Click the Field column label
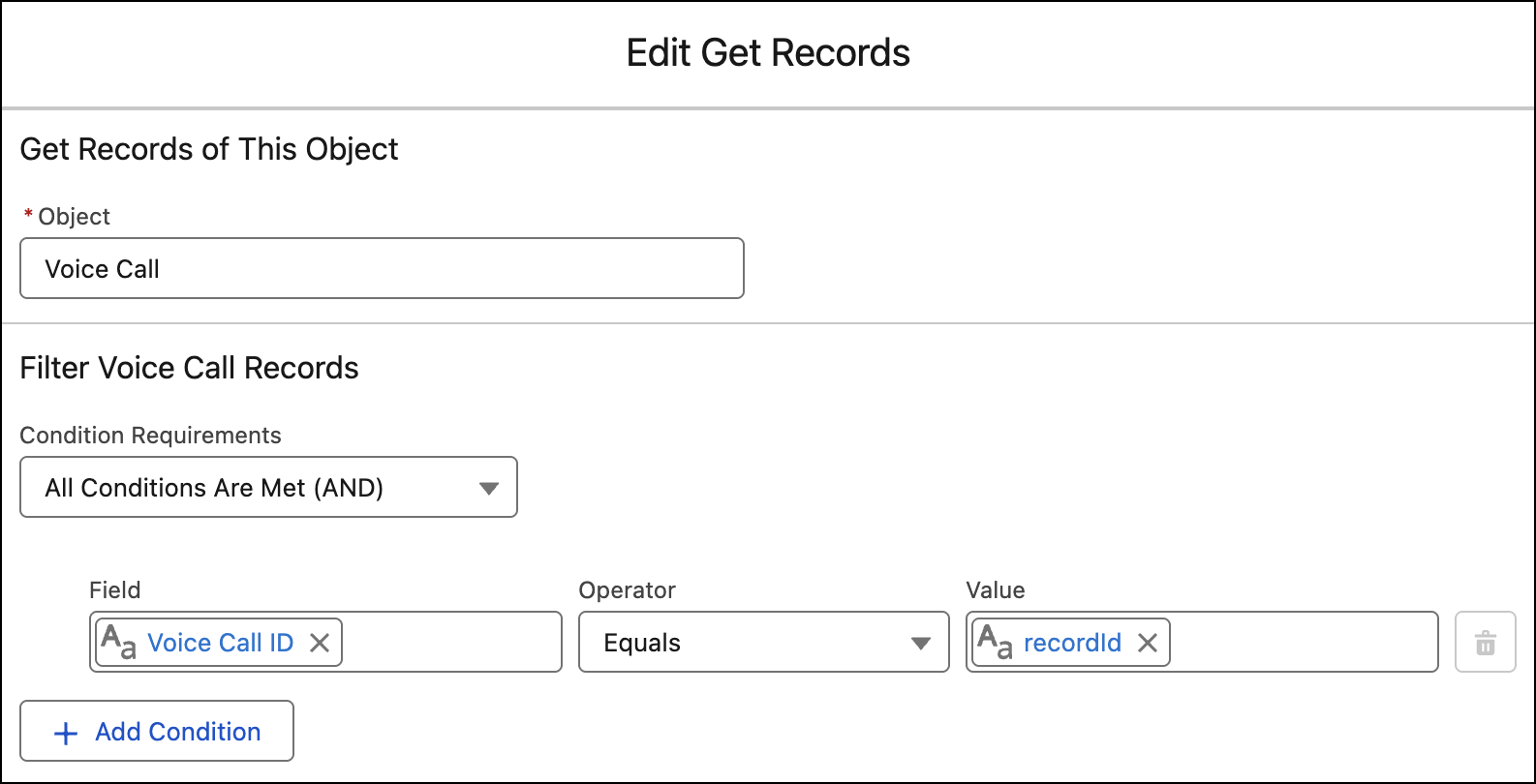 tap(115, 590)
